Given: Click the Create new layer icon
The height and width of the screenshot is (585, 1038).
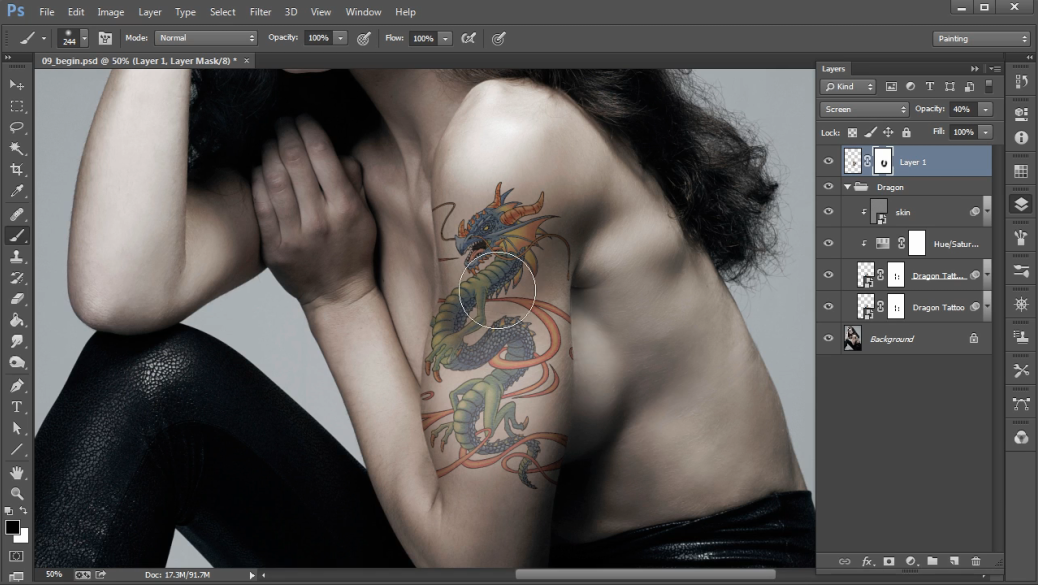Looking at the screenshot, I should [954, 561].
